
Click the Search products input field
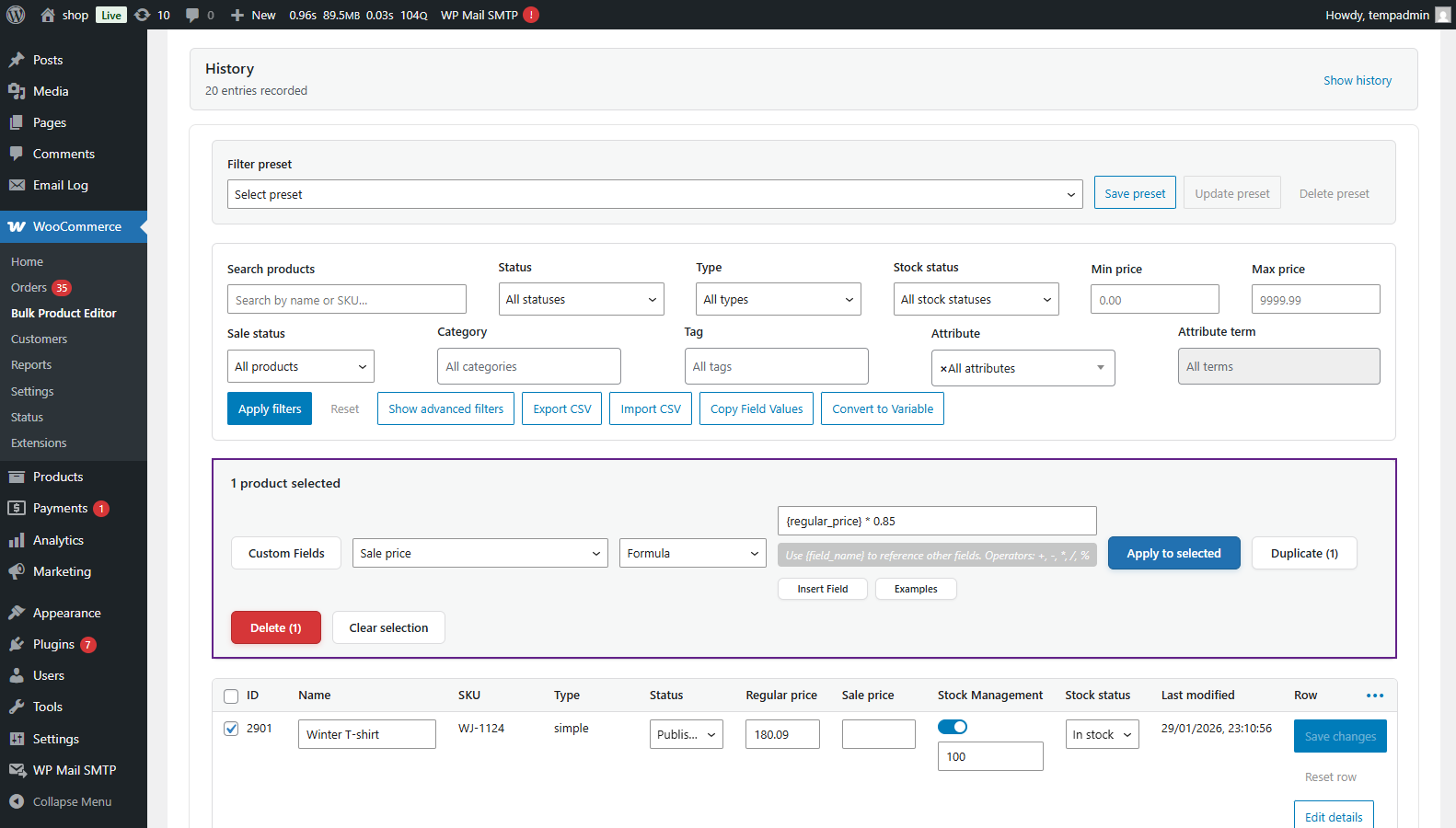pyautogui.click(x=346, y=300)
